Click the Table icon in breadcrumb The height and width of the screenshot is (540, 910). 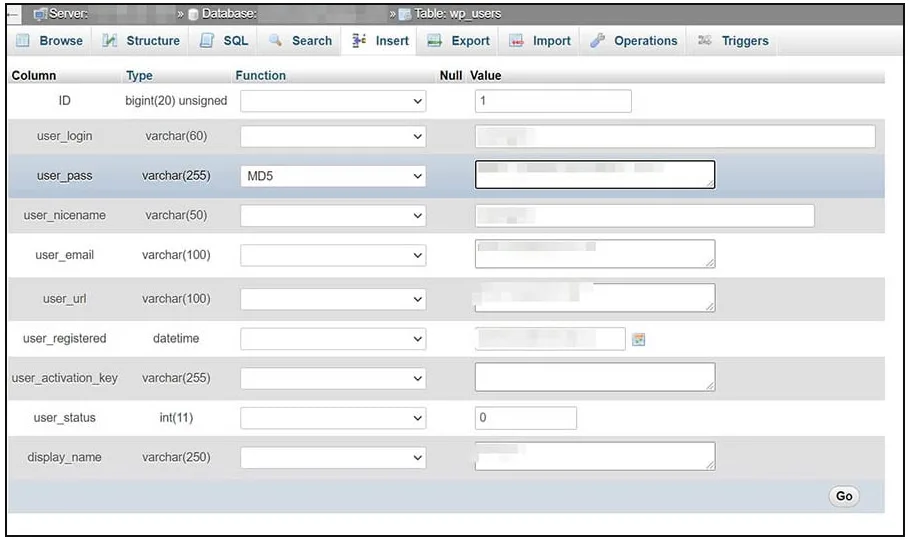point(405,14)
